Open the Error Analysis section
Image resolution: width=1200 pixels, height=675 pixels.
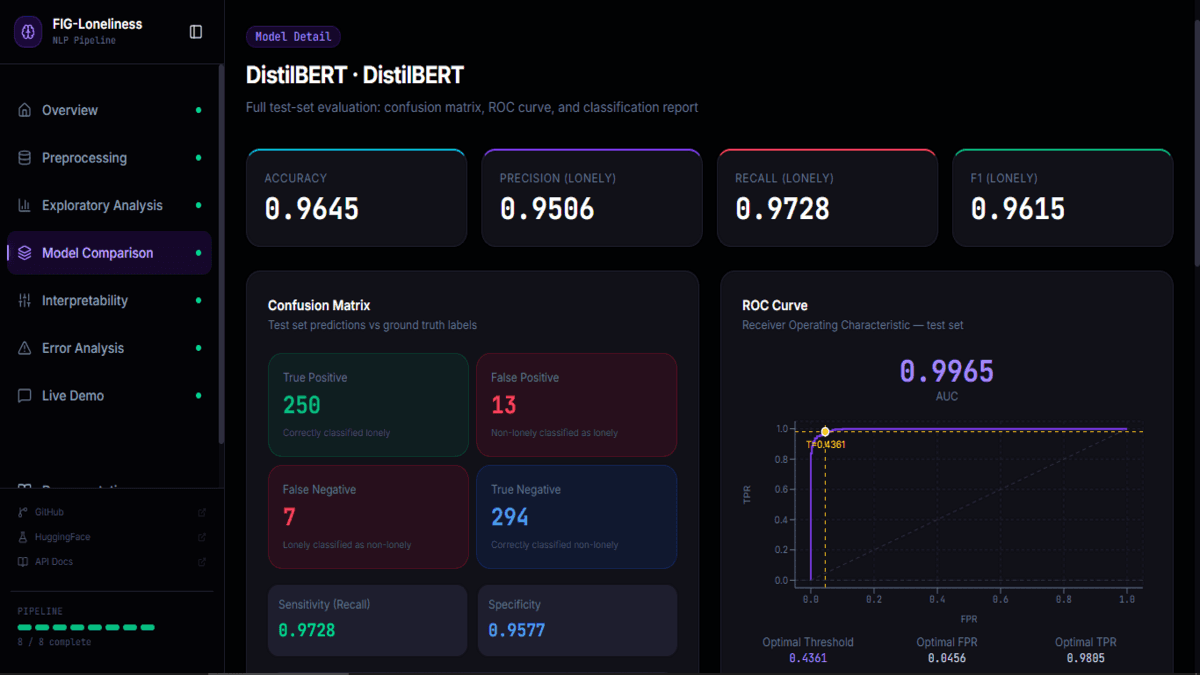109,348
